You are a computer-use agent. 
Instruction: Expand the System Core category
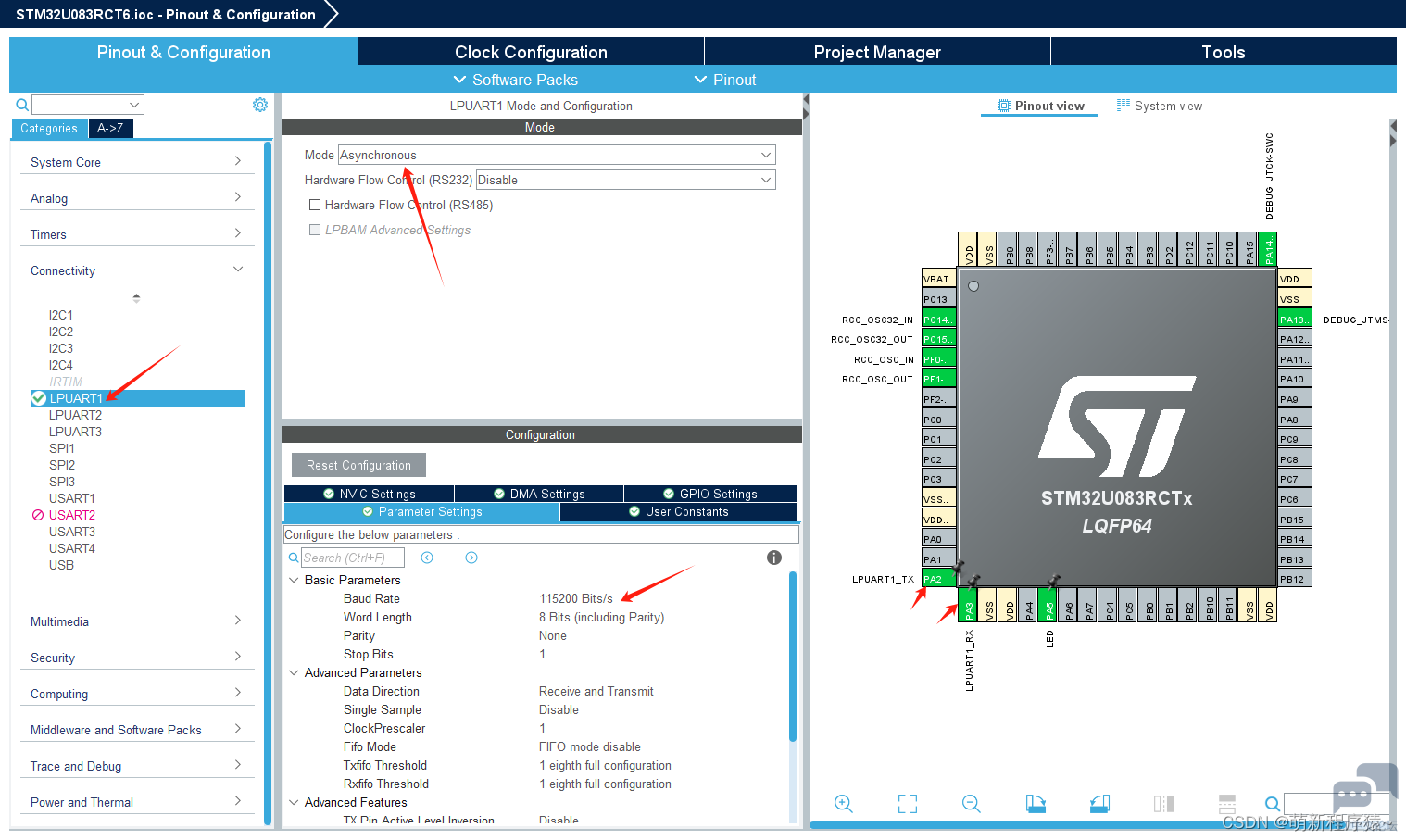coord(137,162)
